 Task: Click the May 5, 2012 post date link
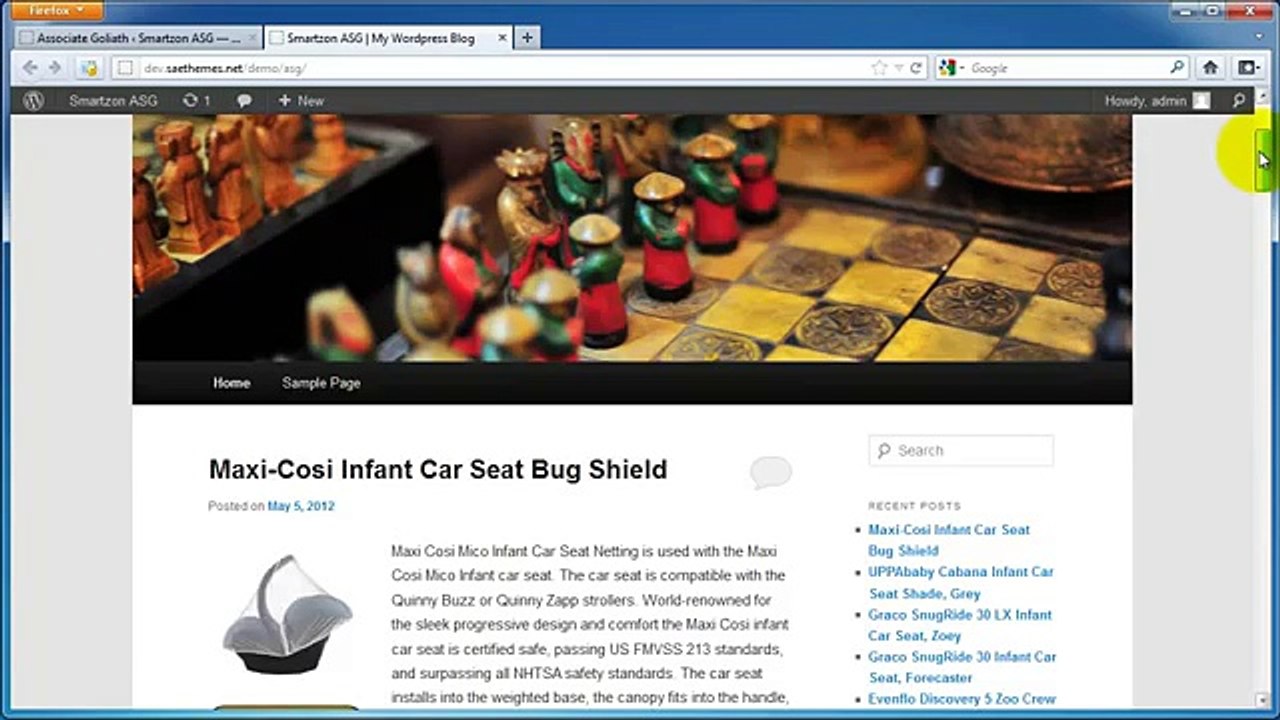pyautogui.click(x=301, y=506)
